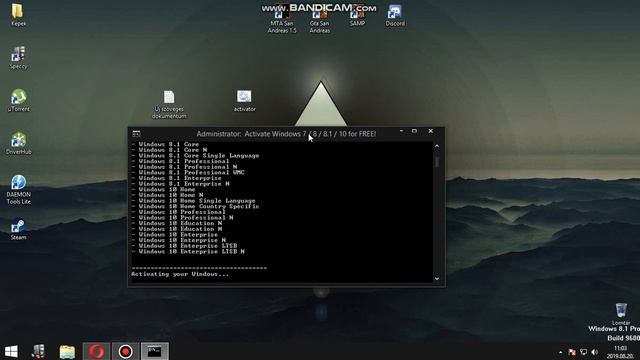The image size is (640, 360).
Task: Click the console scrollbar down arrow
Action: 437,278
